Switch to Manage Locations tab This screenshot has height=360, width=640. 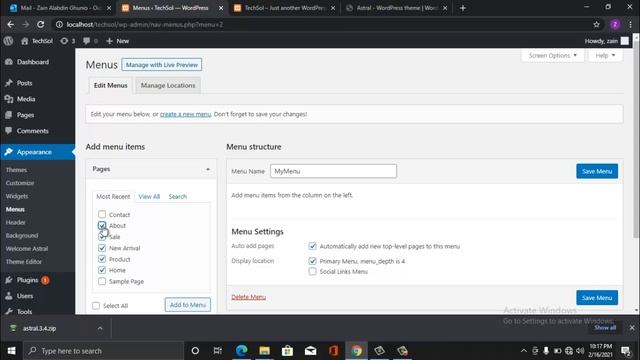pos(168,85)
